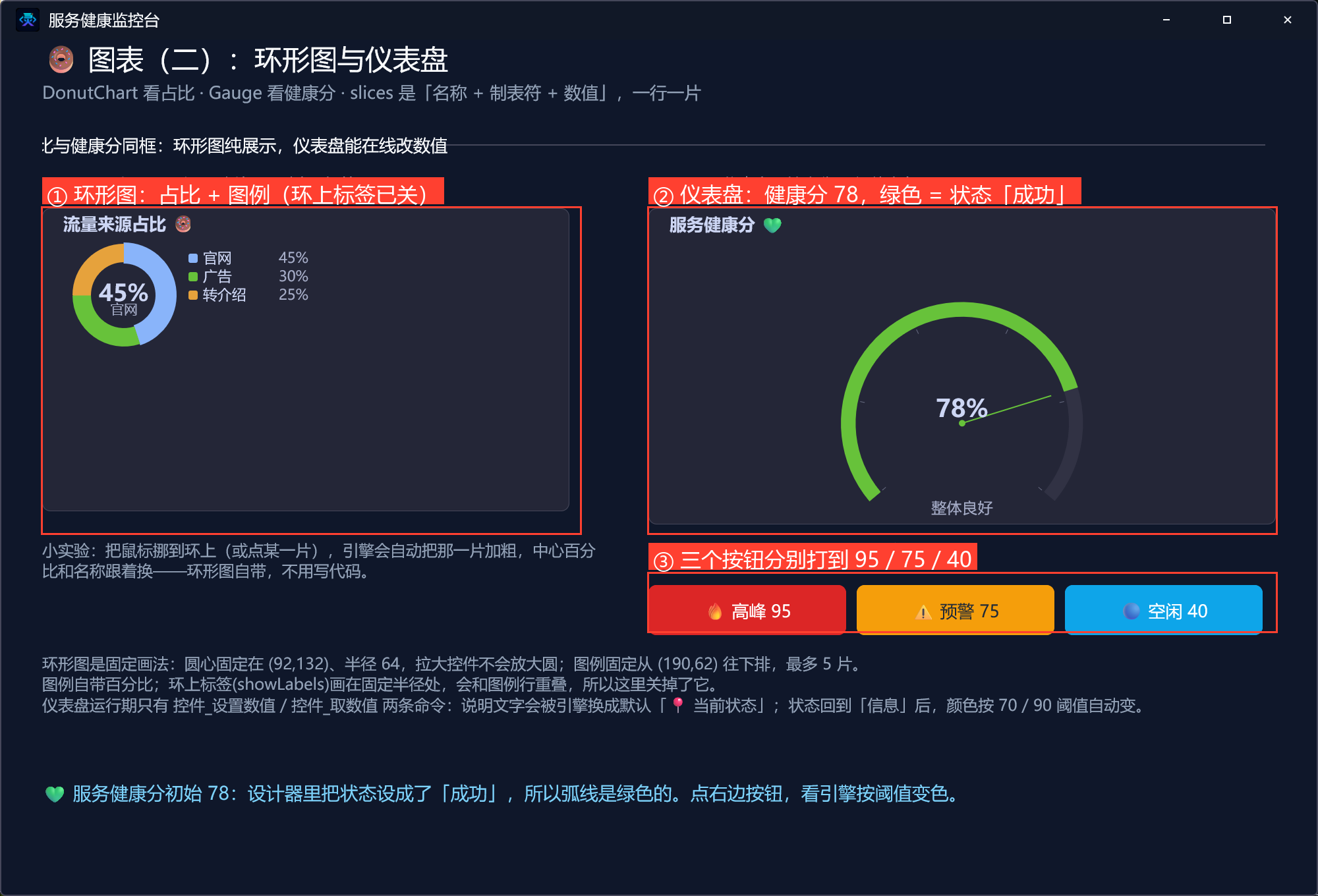Click the pin icon before 当前状态
Image resolution: width=1318 pixels, height=896 pixels.
coord(678,705)
